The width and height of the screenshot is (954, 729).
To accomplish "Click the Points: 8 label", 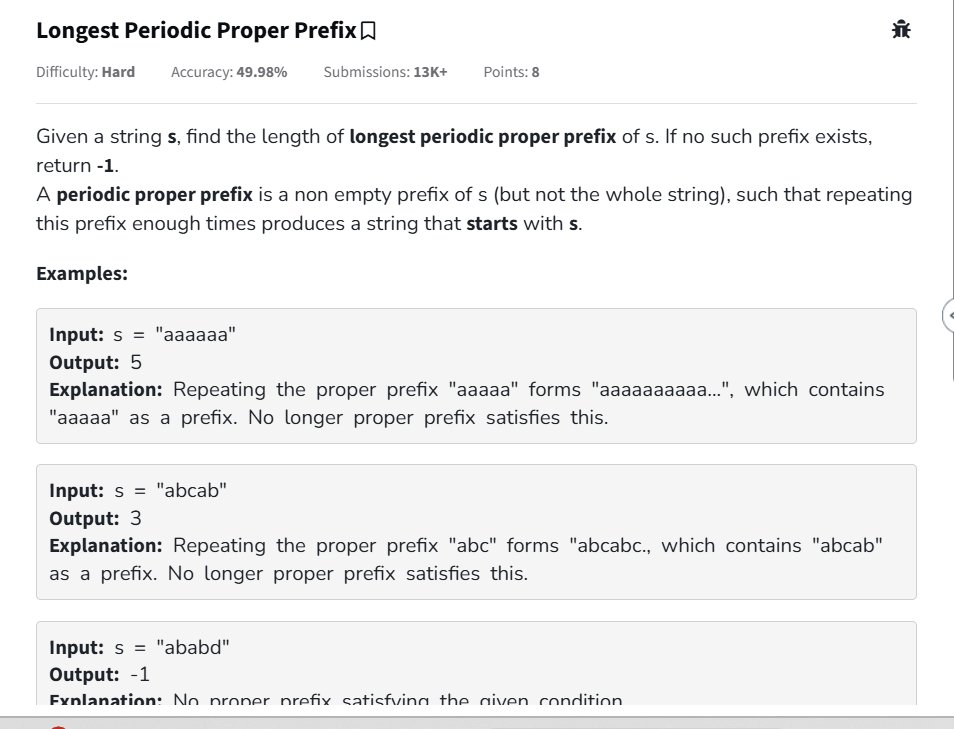I will click(511, 72).
